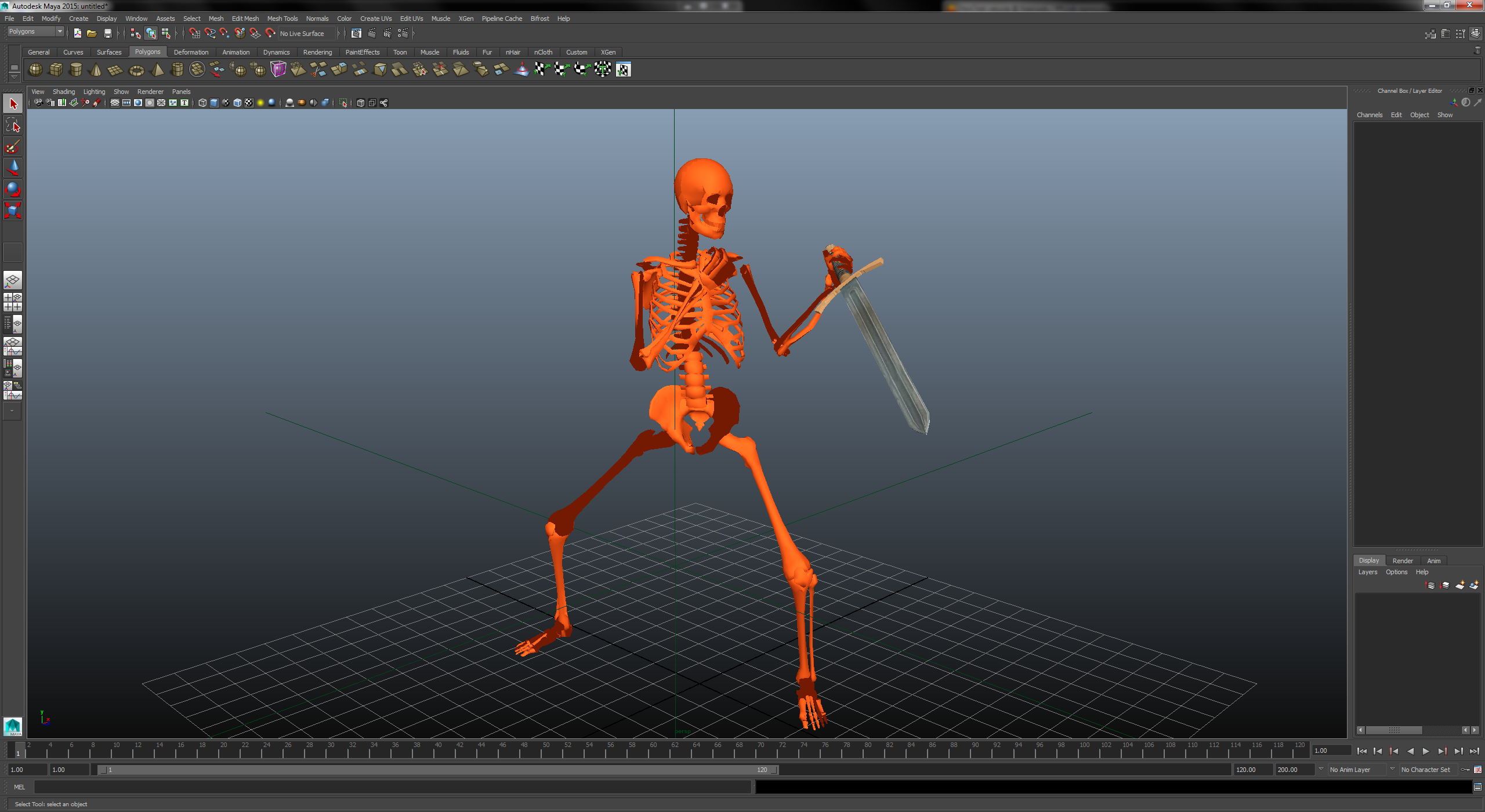The image size is (1485, 812).
Task: Activate the Rotate tool
Action: [13, 189]
